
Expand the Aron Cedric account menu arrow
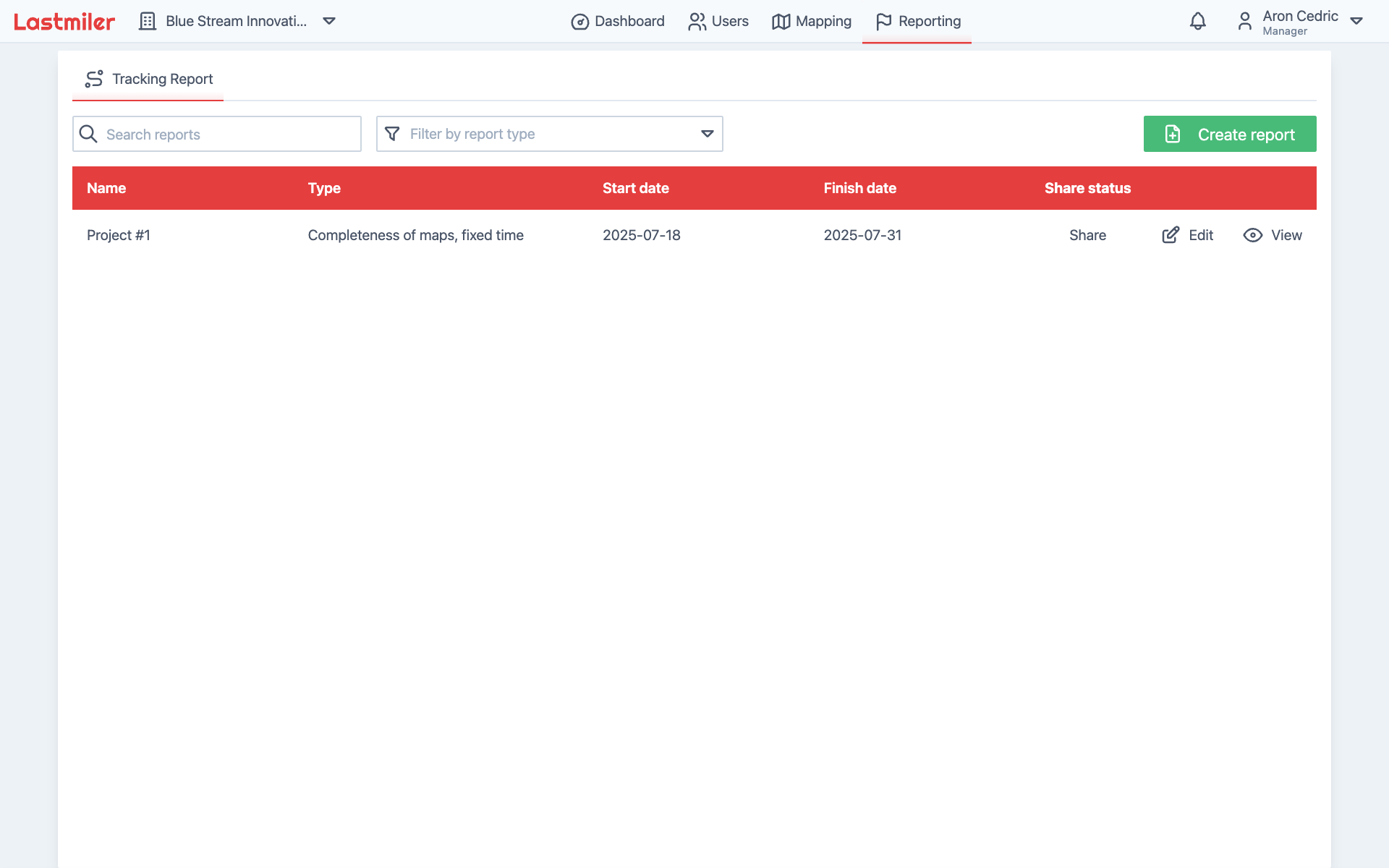click(1356, 21)
